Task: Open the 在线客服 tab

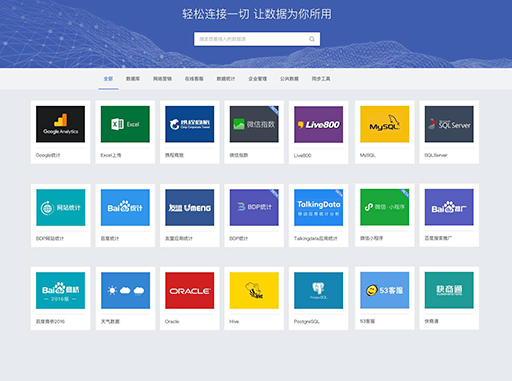Action: tap(194, 79)
